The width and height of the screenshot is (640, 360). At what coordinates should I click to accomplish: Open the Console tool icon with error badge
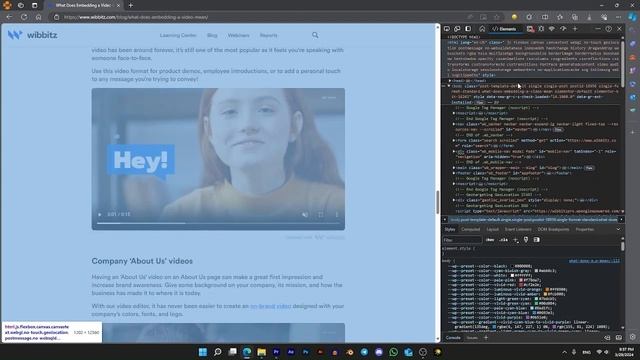coord(530,29)
